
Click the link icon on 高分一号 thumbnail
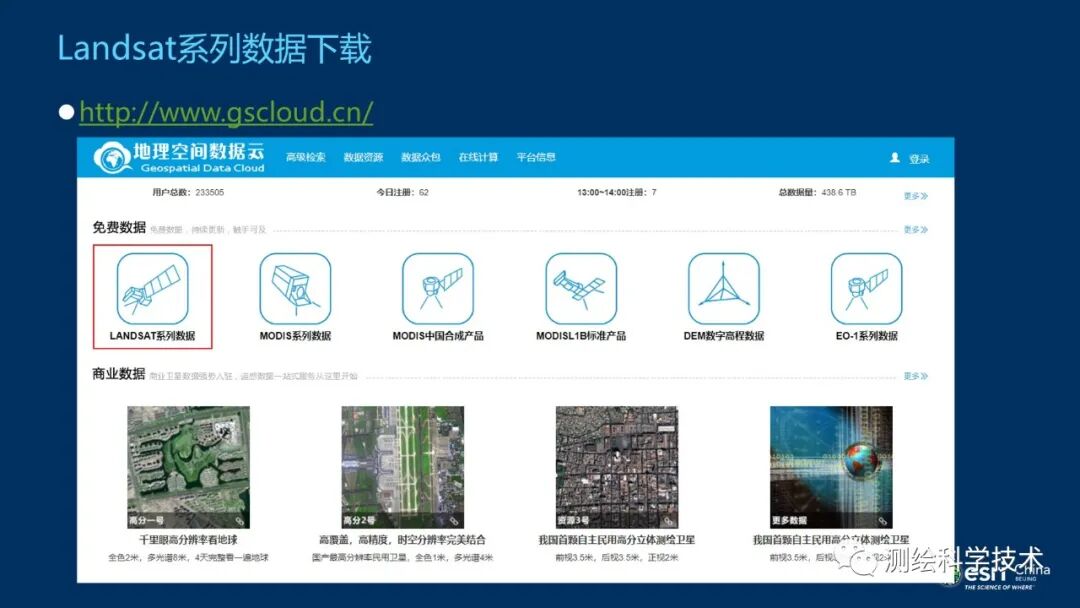point(240,521)
